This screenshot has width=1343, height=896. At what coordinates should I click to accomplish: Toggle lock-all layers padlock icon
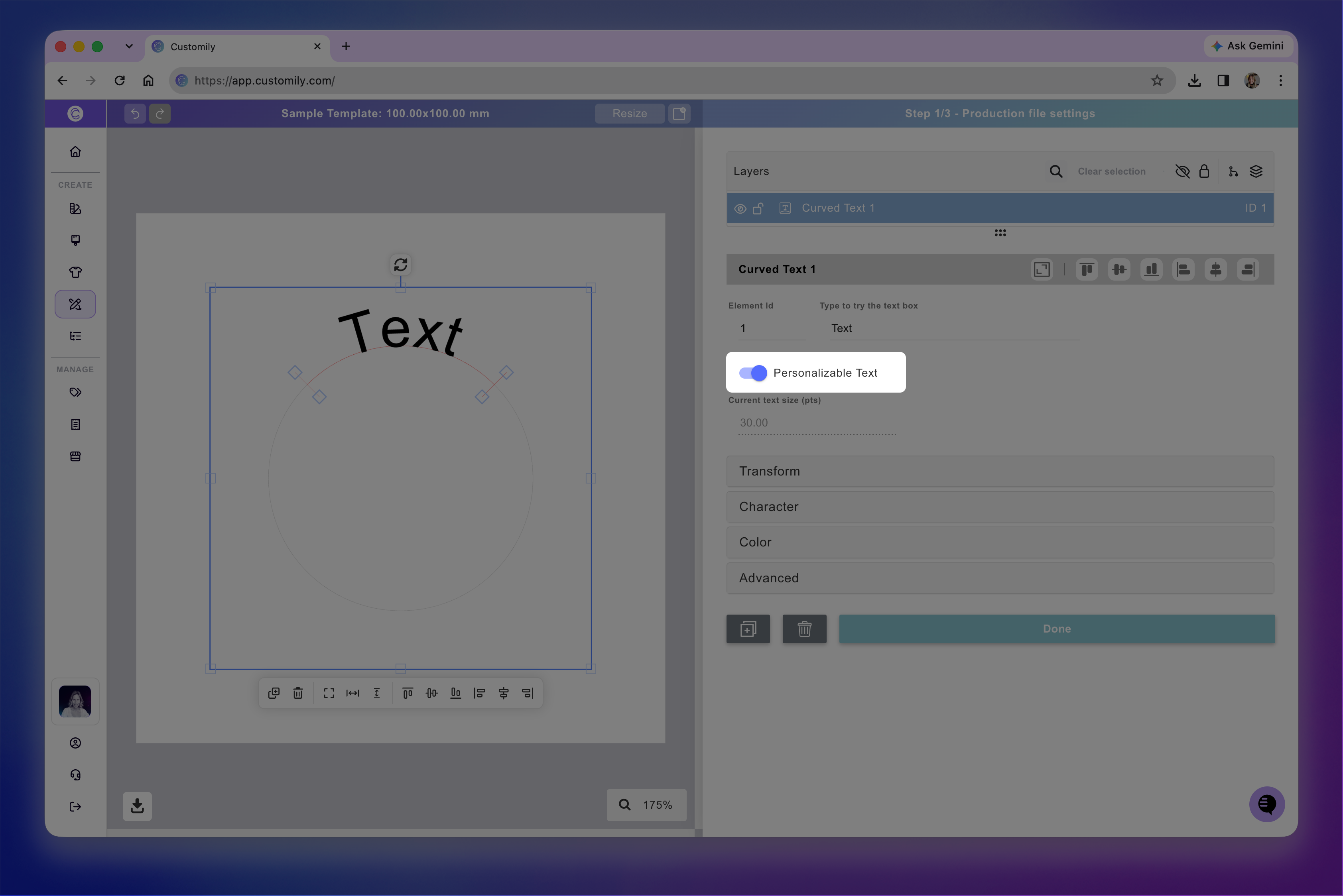click(1204, 171)
